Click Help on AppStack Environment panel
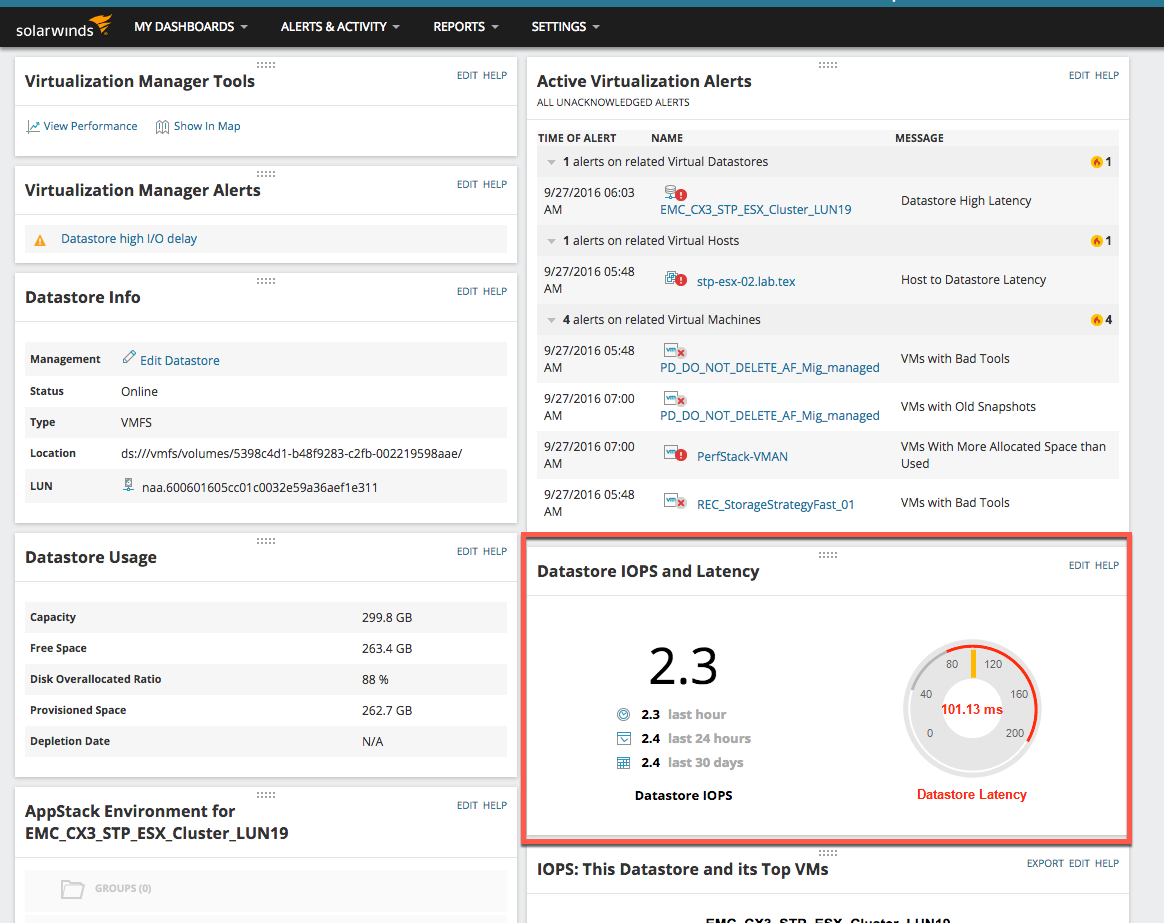Image resolution: width=1164 pixels, height=923 pixels. [x=495, y=805]
